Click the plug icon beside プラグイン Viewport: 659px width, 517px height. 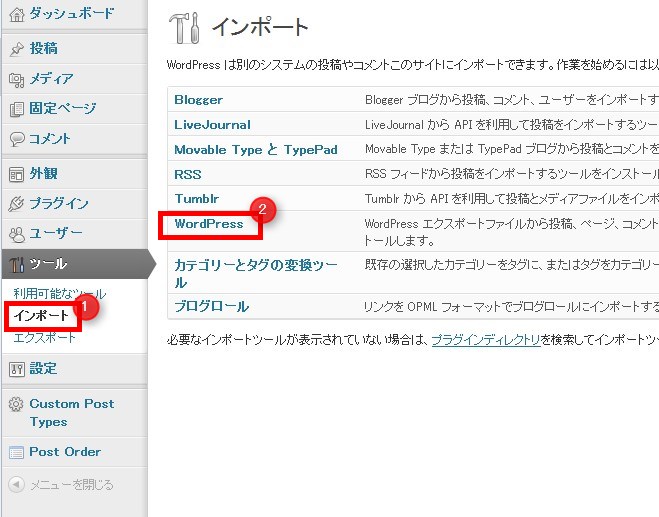pyautogui.click(x=17, y=204)
